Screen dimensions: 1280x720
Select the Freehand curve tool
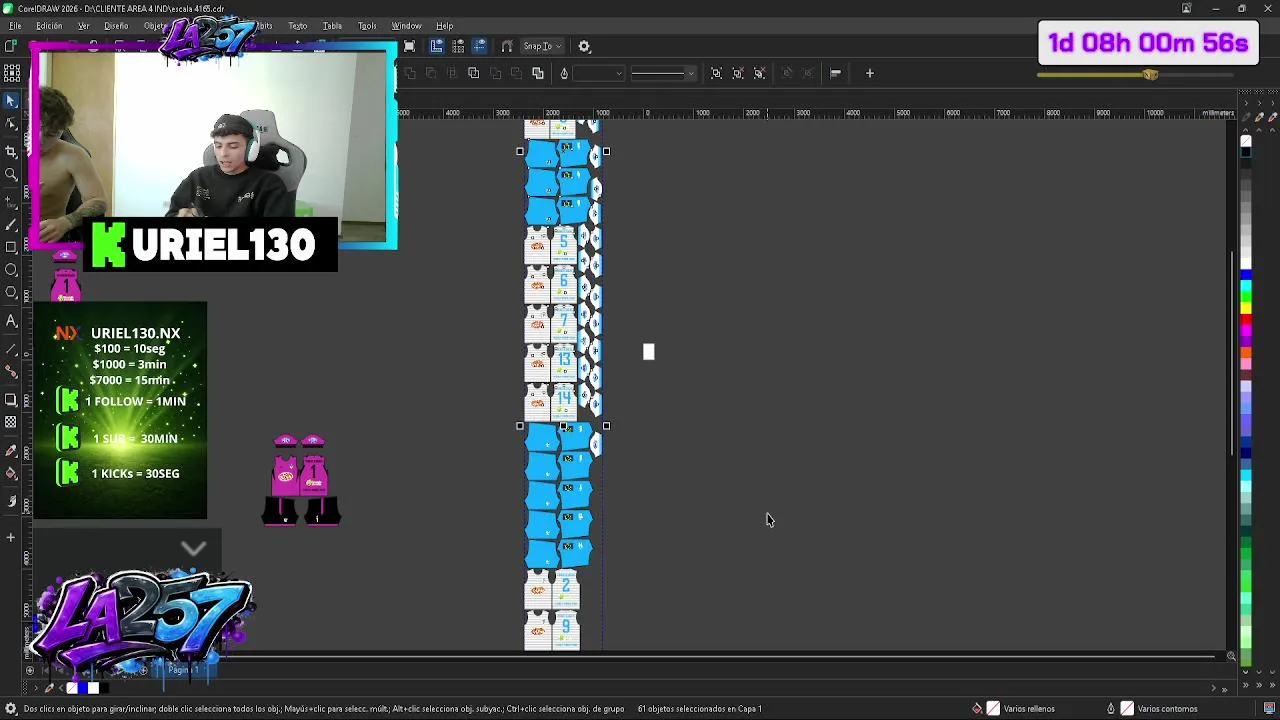pyautogui.click(x=11, y=200)
